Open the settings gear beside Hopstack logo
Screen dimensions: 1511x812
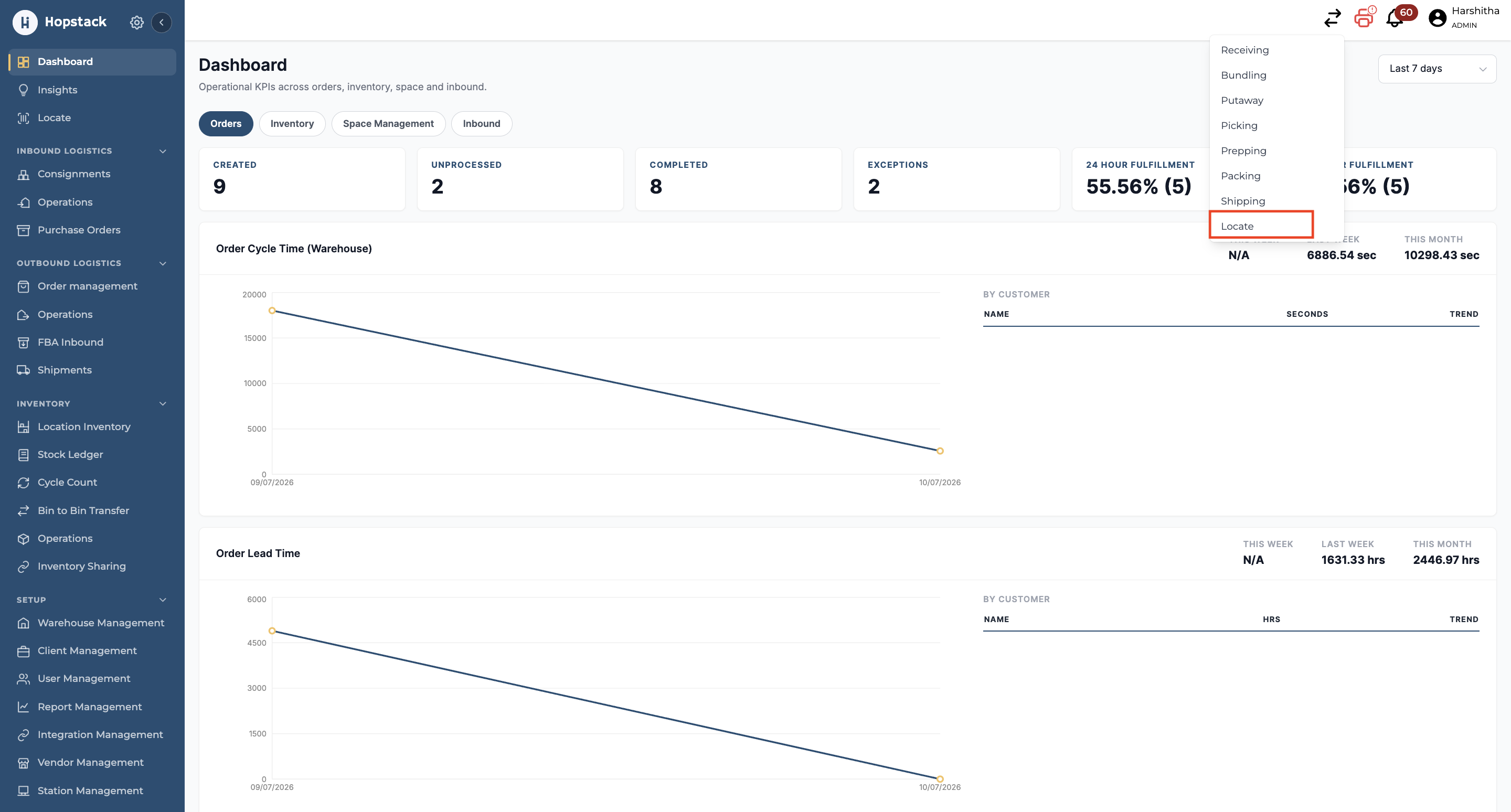136,22
